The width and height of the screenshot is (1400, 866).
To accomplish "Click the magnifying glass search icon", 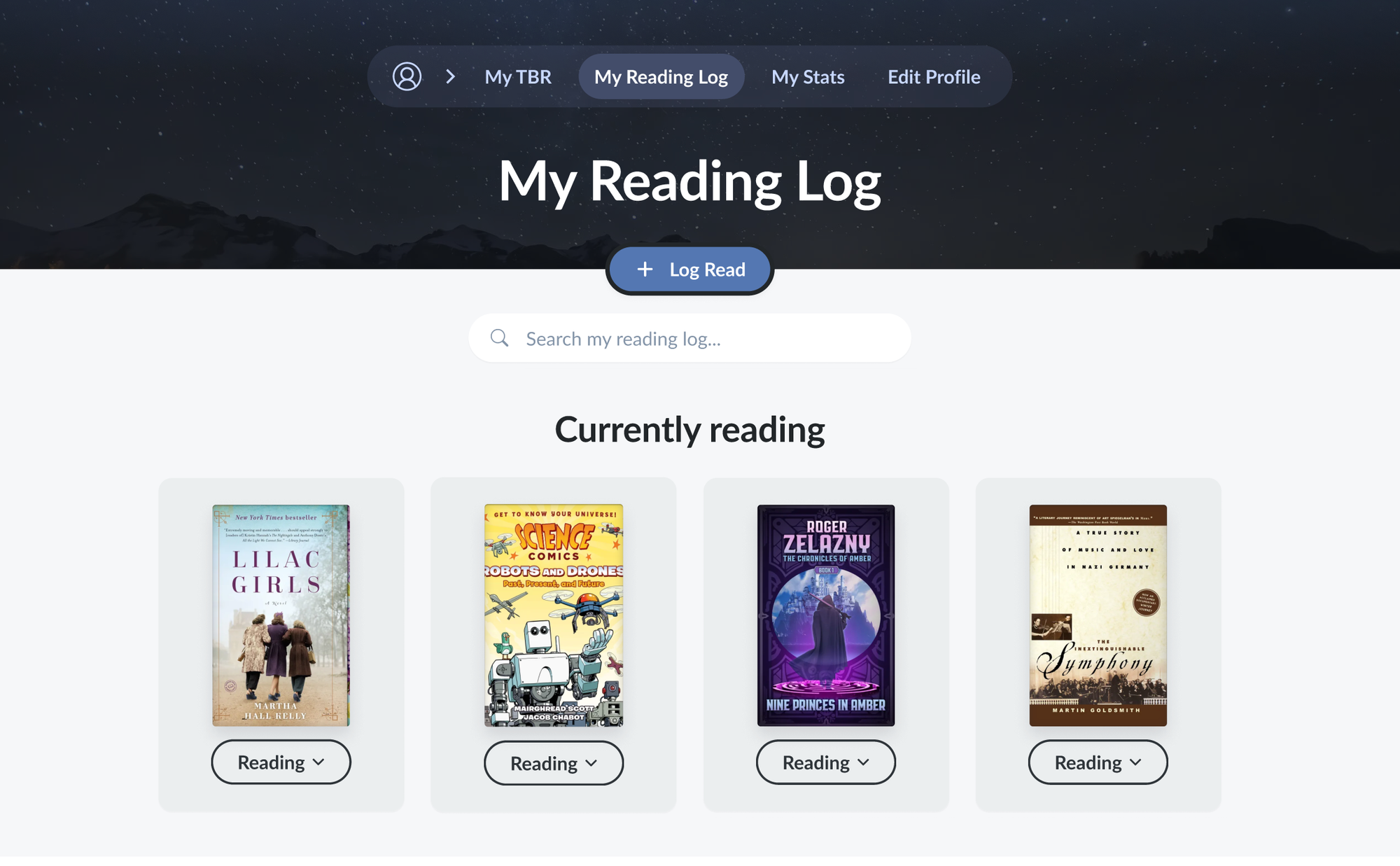I will click(499, 338).
